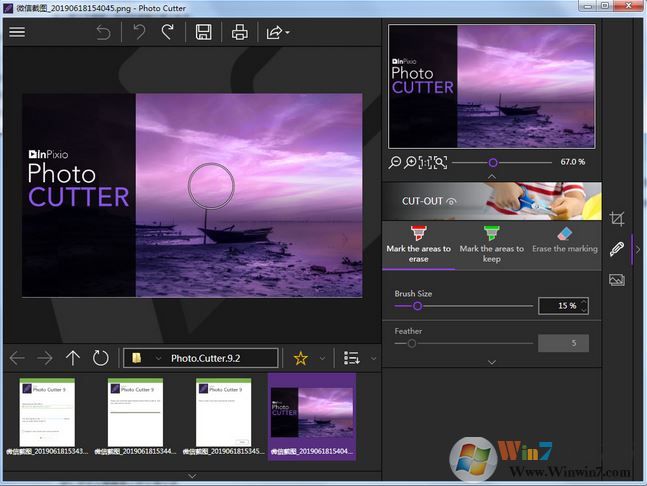Click the refresh folder button

point(100,358)
